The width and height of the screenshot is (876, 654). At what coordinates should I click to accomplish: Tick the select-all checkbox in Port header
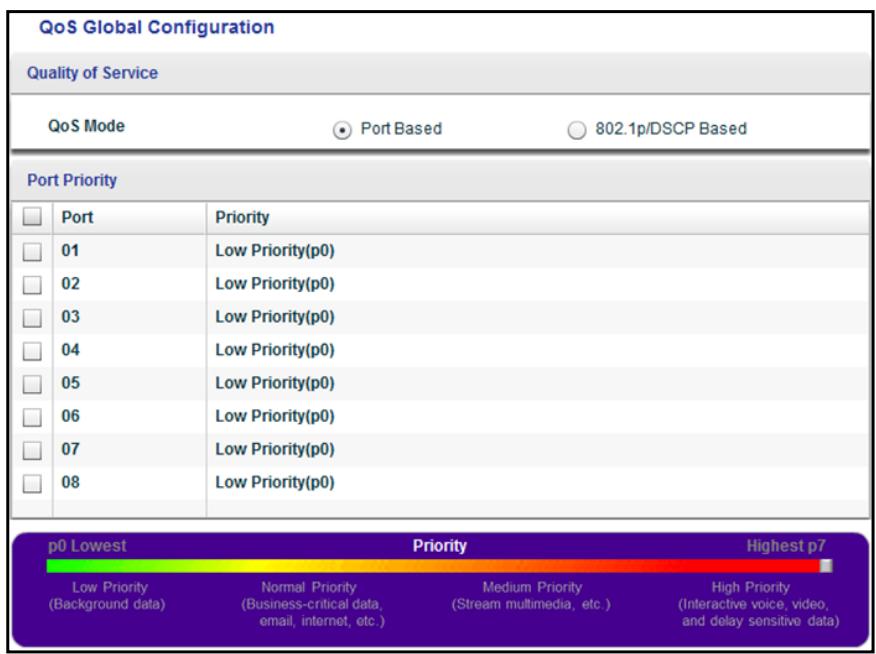32,217
